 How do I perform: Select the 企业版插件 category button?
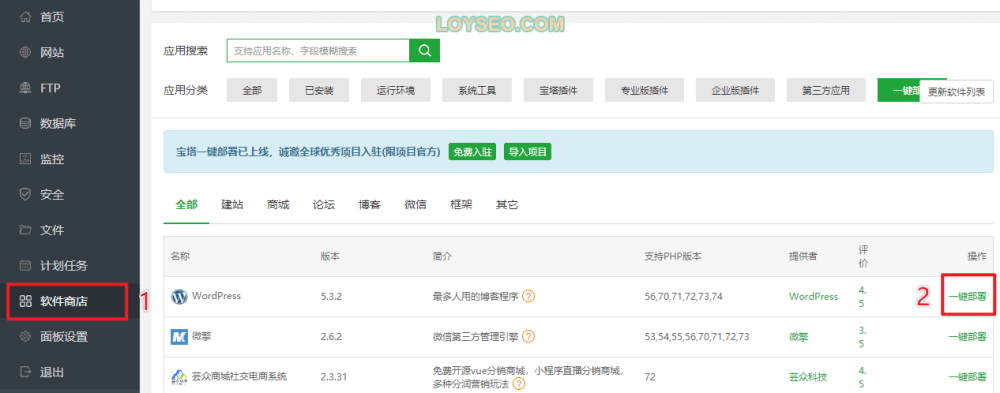coord(735,91)
